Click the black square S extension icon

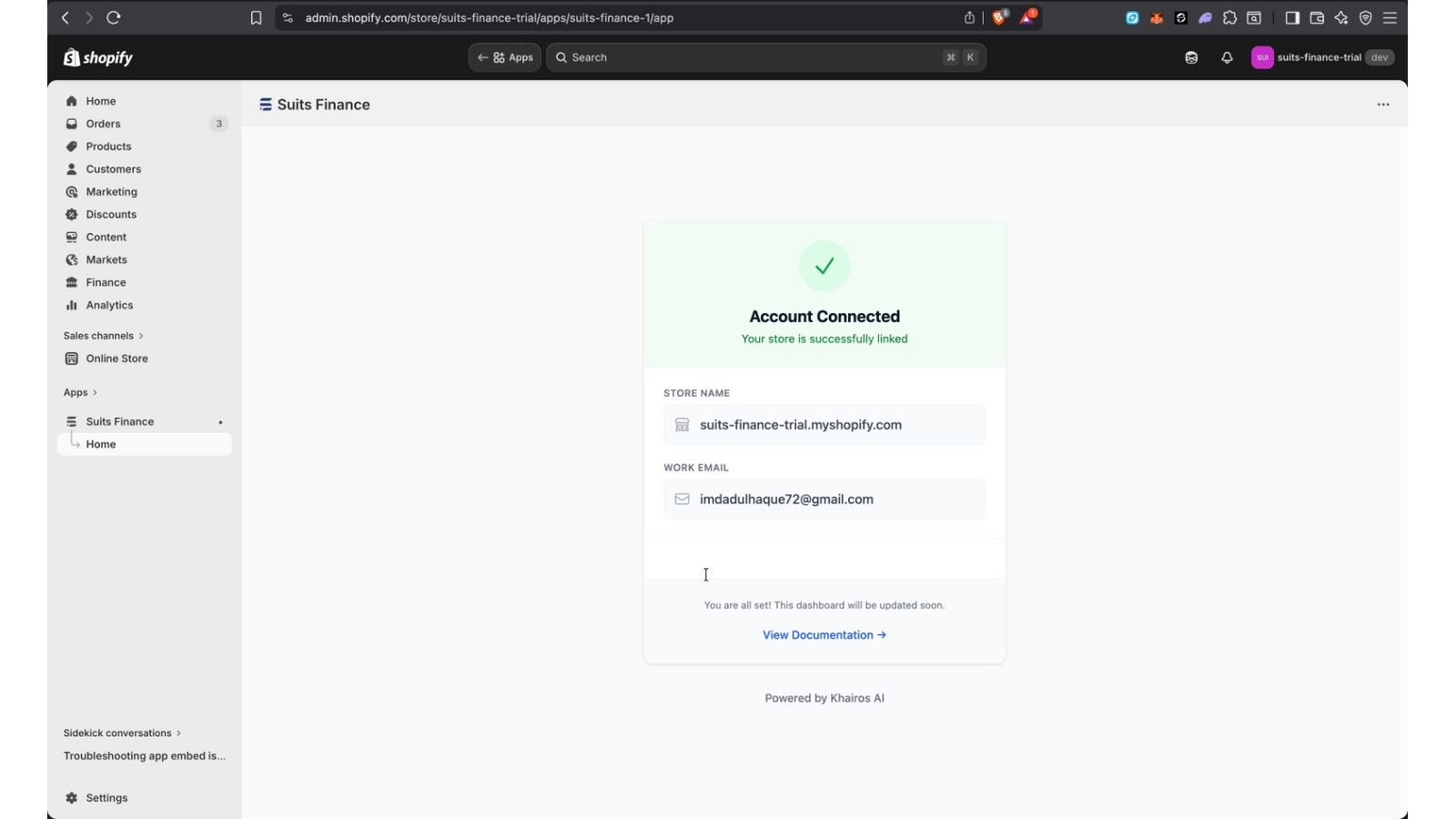click(x=1181, y=17)
